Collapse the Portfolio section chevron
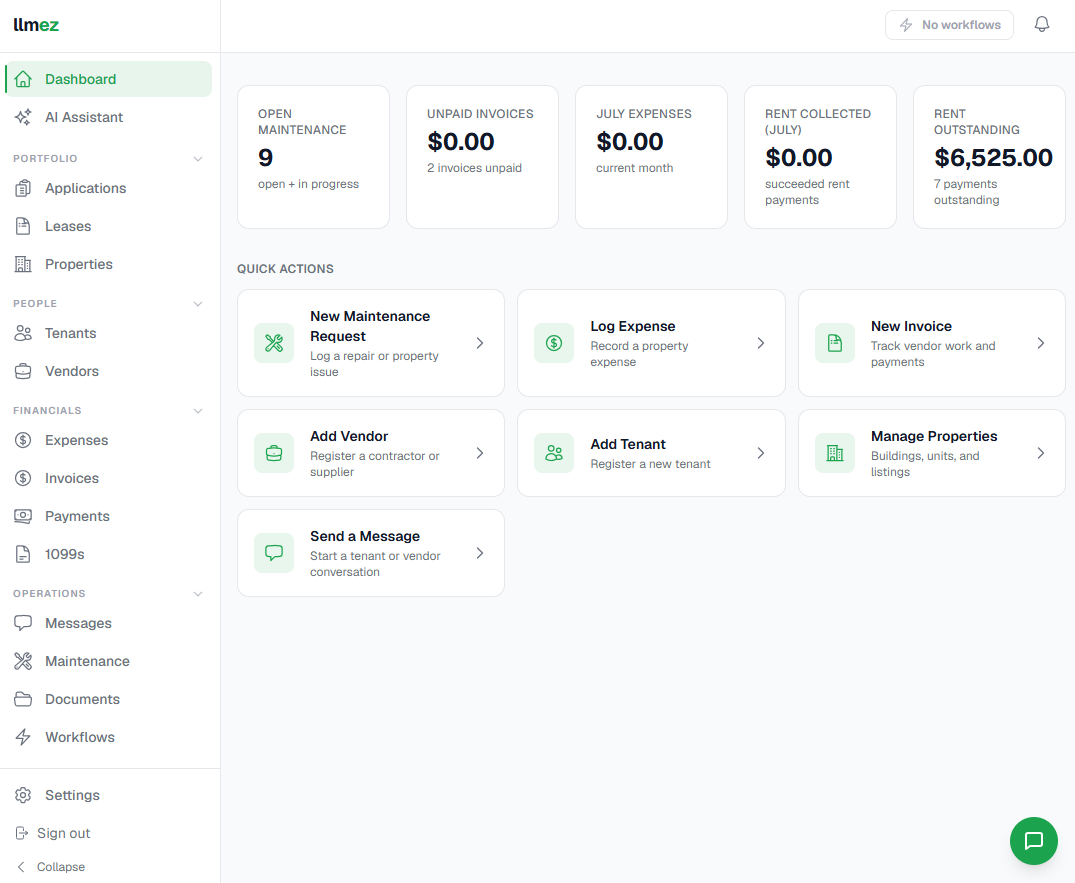The height and width of the screenshot is (883, 1075). coord(198,159)
